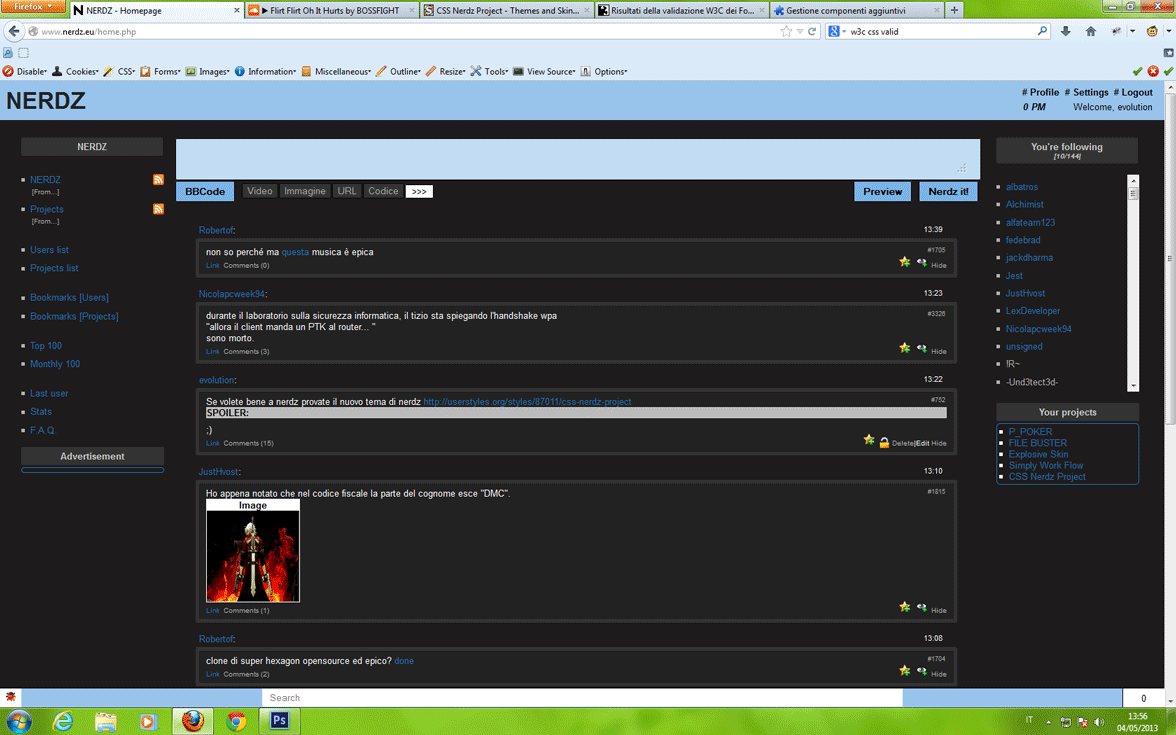Open the CSS menu in Web Developer toolbar

pyautogui.click(x=124, y=71)
